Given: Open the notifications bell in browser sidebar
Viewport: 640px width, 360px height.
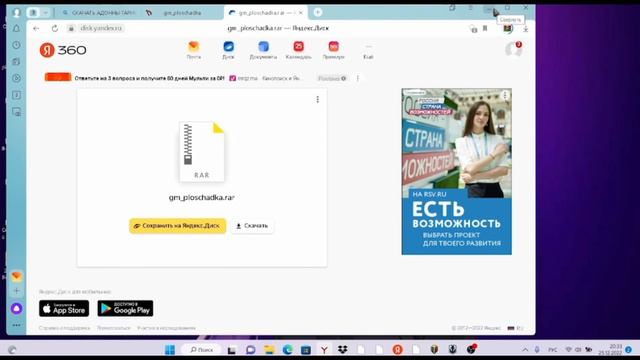Looking at the screenshot, I should 16,28.
